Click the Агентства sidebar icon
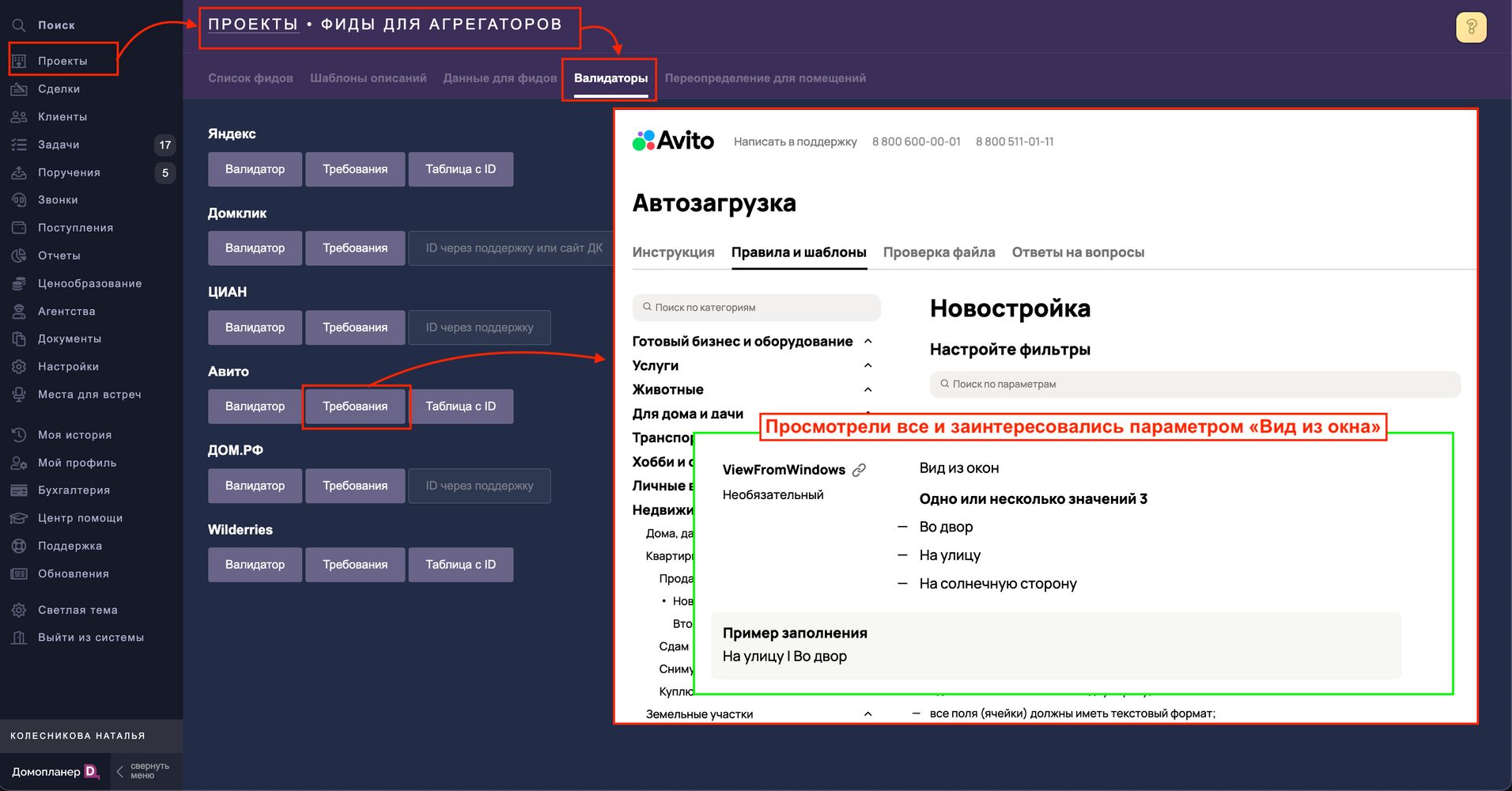 point(19,312)
